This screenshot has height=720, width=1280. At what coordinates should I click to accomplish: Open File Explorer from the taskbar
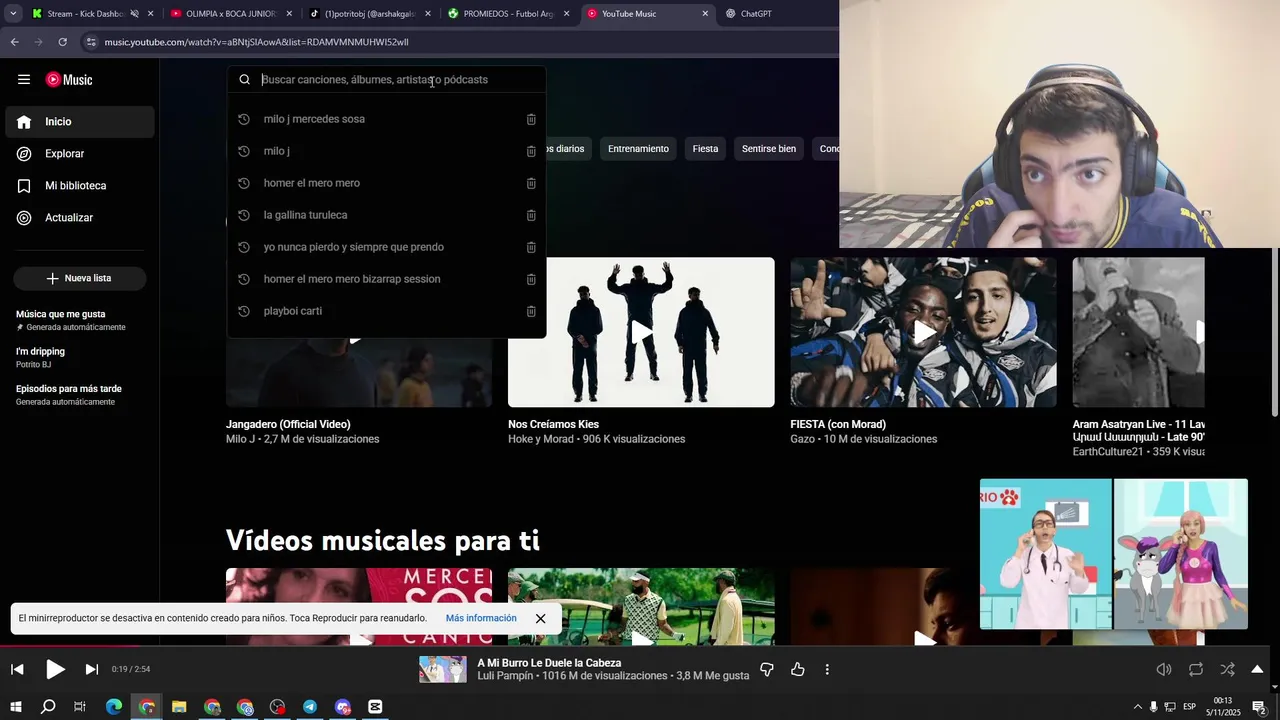[179, 707]
